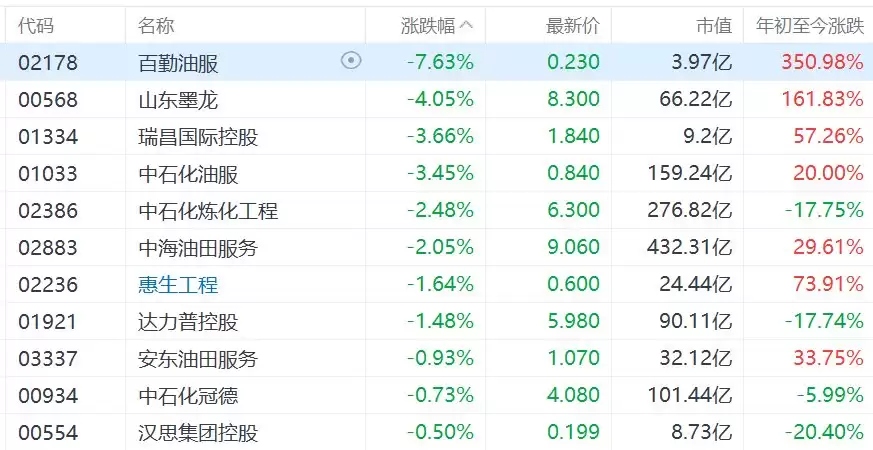Open 安东油田服务 stock entry
873x450 pixels.
click(x=197, y=358)
